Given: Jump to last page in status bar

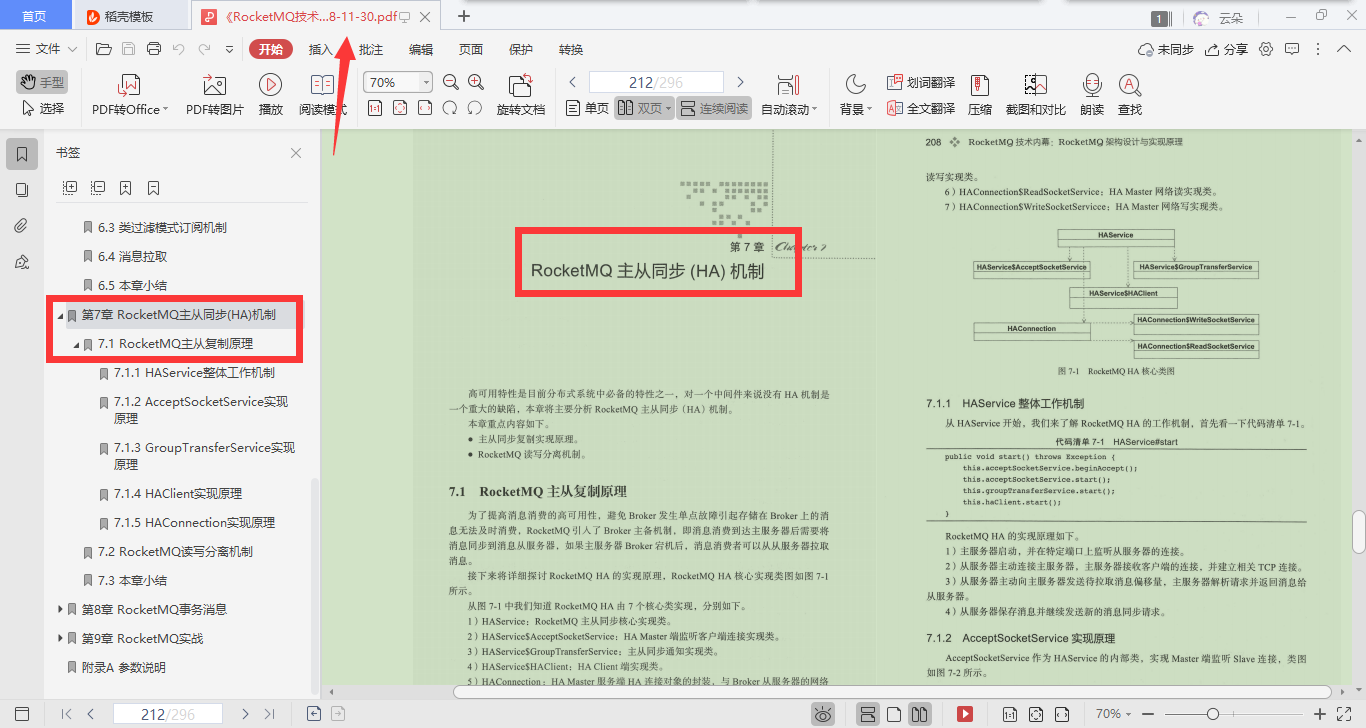Looking at the screenshot, I should point(269,714).
